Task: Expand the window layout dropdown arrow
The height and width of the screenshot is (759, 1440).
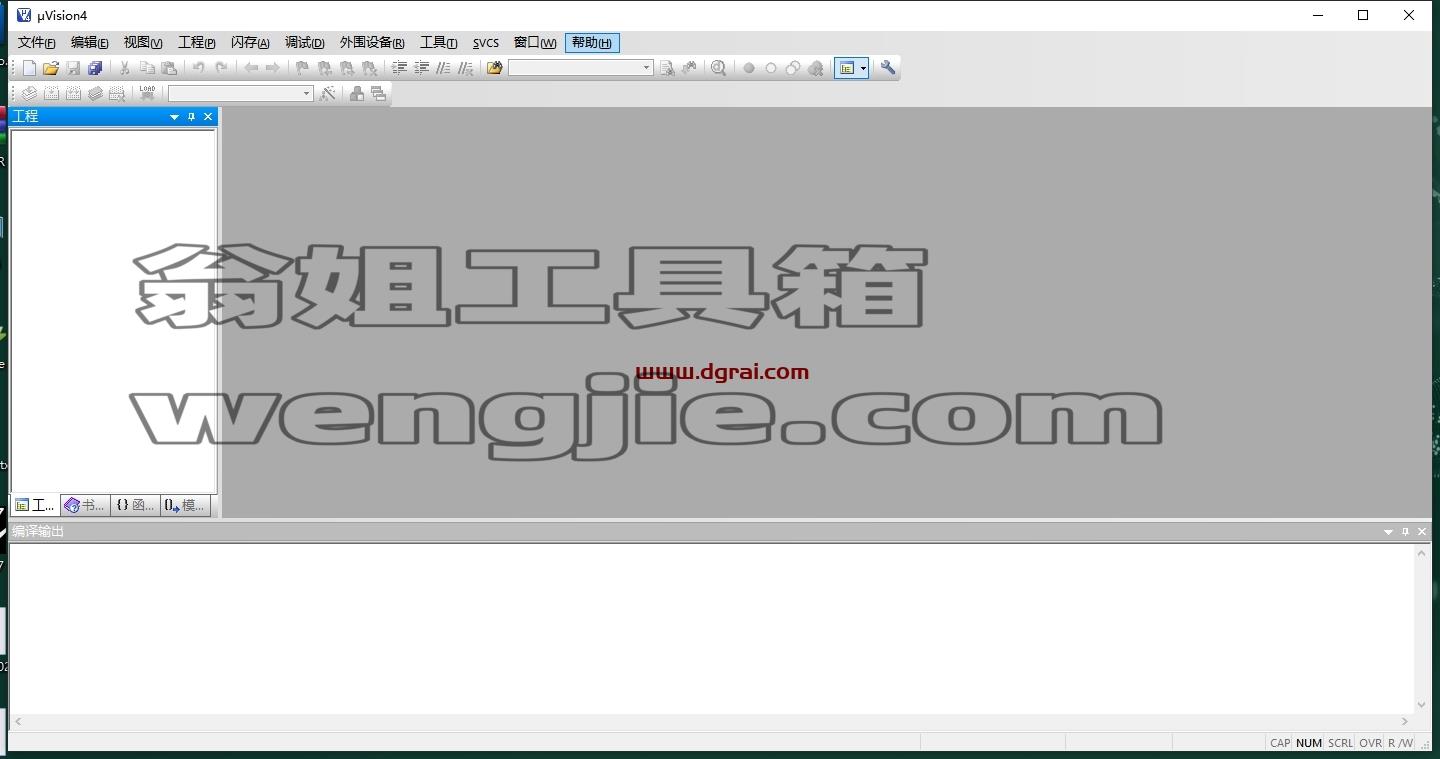Action: pyautogui.click(x=863, y=68)
